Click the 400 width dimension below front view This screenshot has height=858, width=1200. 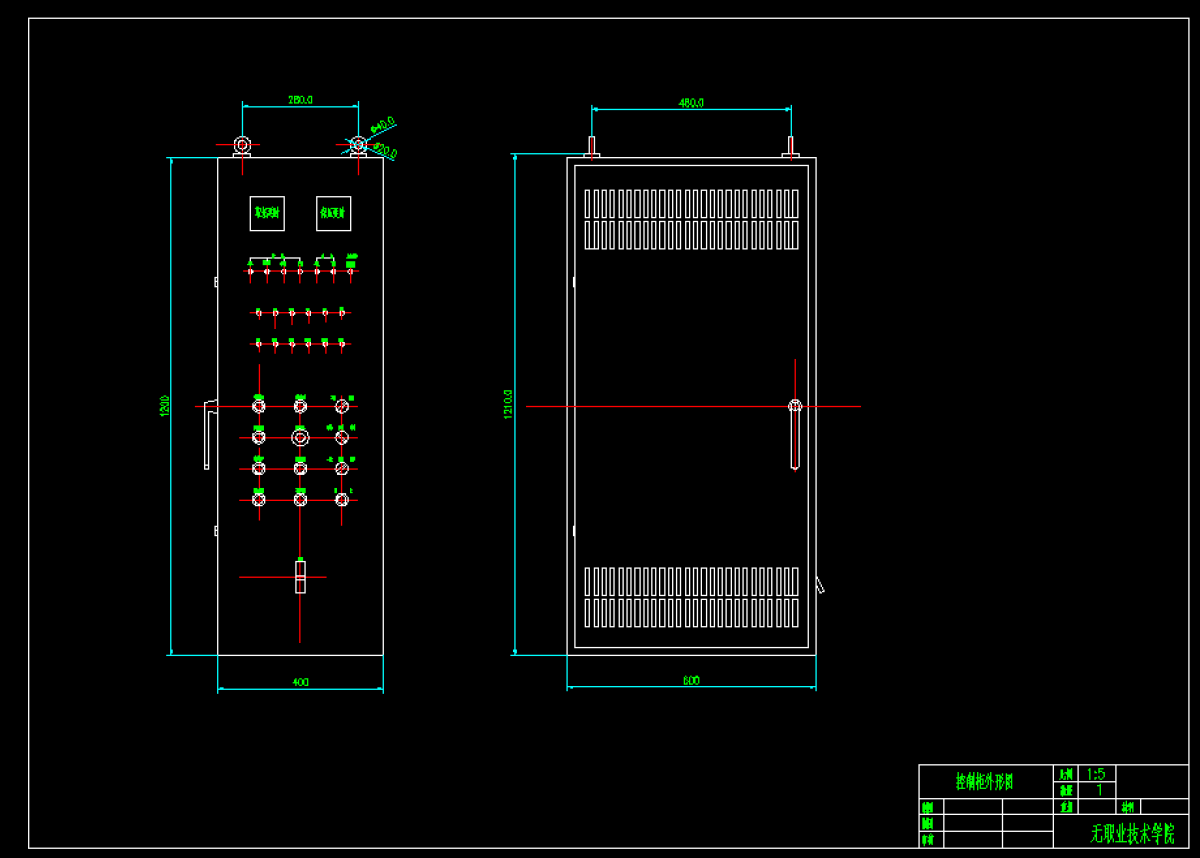coord(300,682)
